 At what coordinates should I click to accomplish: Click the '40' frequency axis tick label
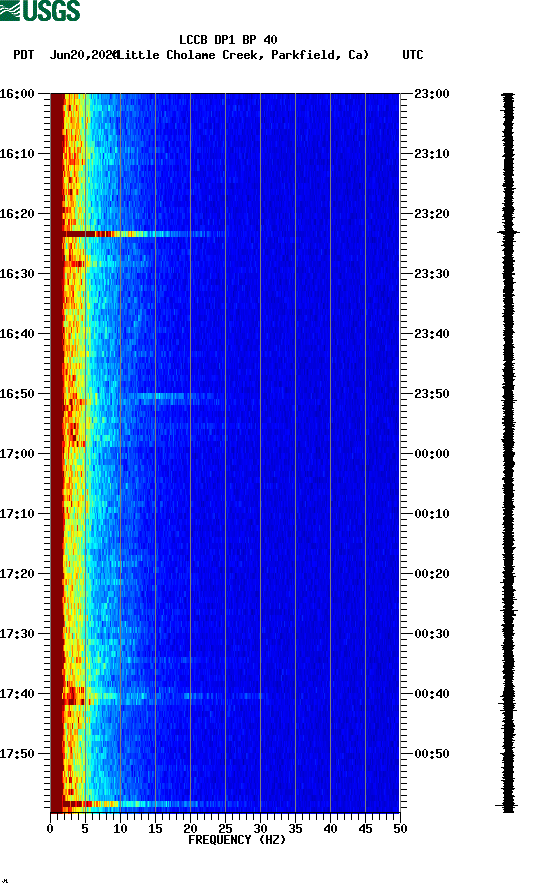tap(330, 829)
